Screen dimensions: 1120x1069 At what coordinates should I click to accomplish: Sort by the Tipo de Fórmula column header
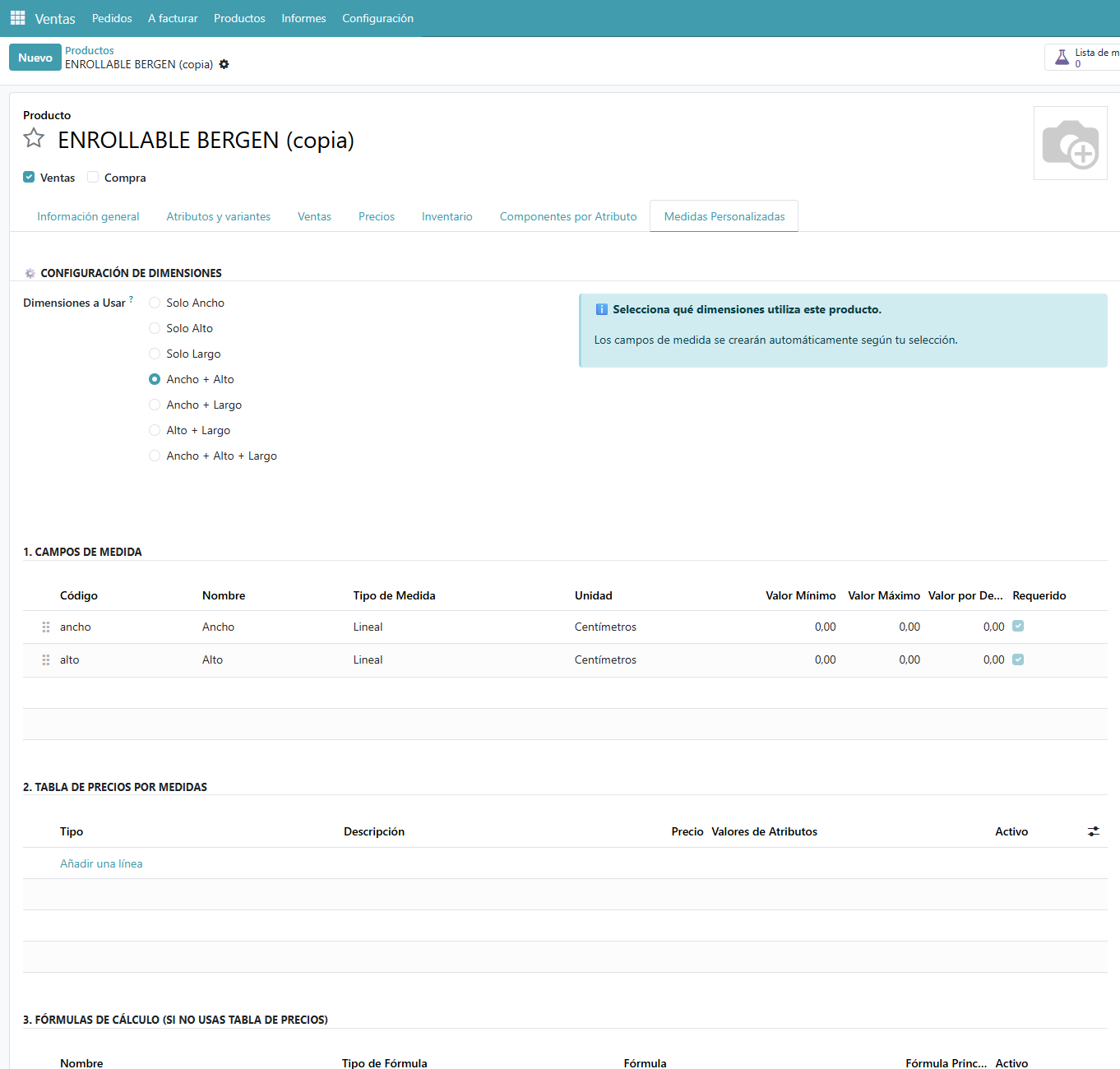(x=384, y=1063)
